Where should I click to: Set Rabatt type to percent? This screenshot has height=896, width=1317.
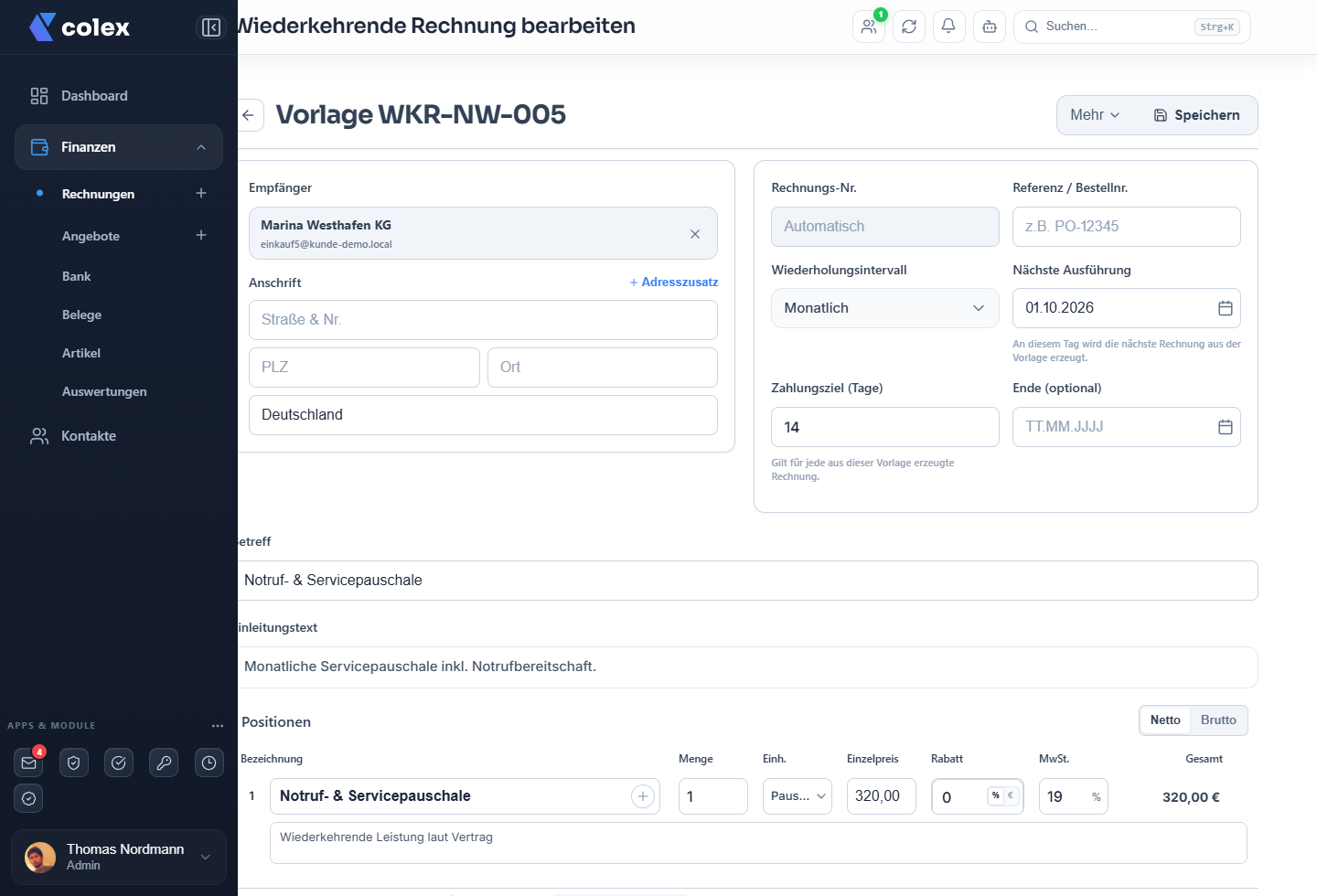(x=995, y=795)
